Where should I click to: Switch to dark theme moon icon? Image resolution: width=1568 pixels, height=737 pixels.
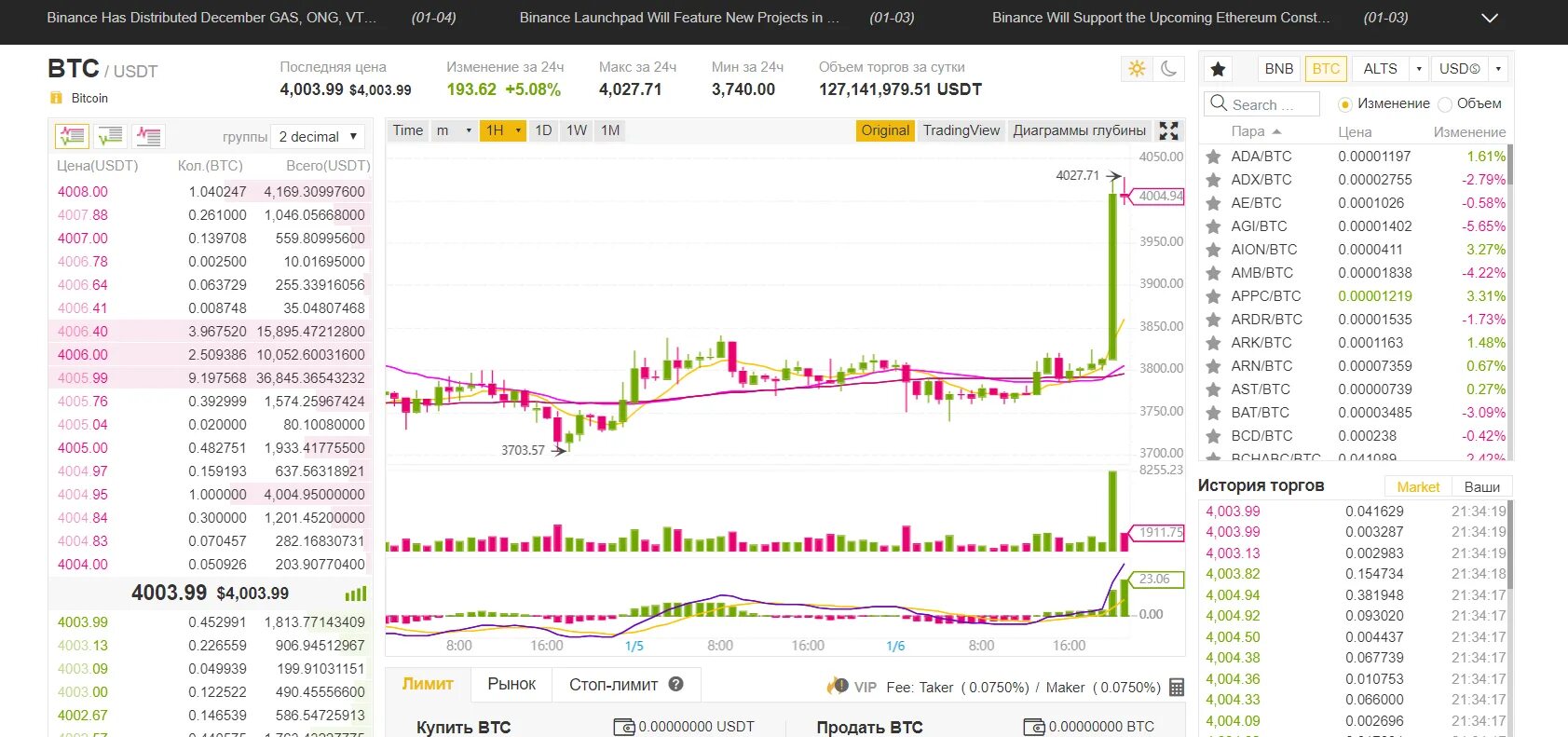1168,69
